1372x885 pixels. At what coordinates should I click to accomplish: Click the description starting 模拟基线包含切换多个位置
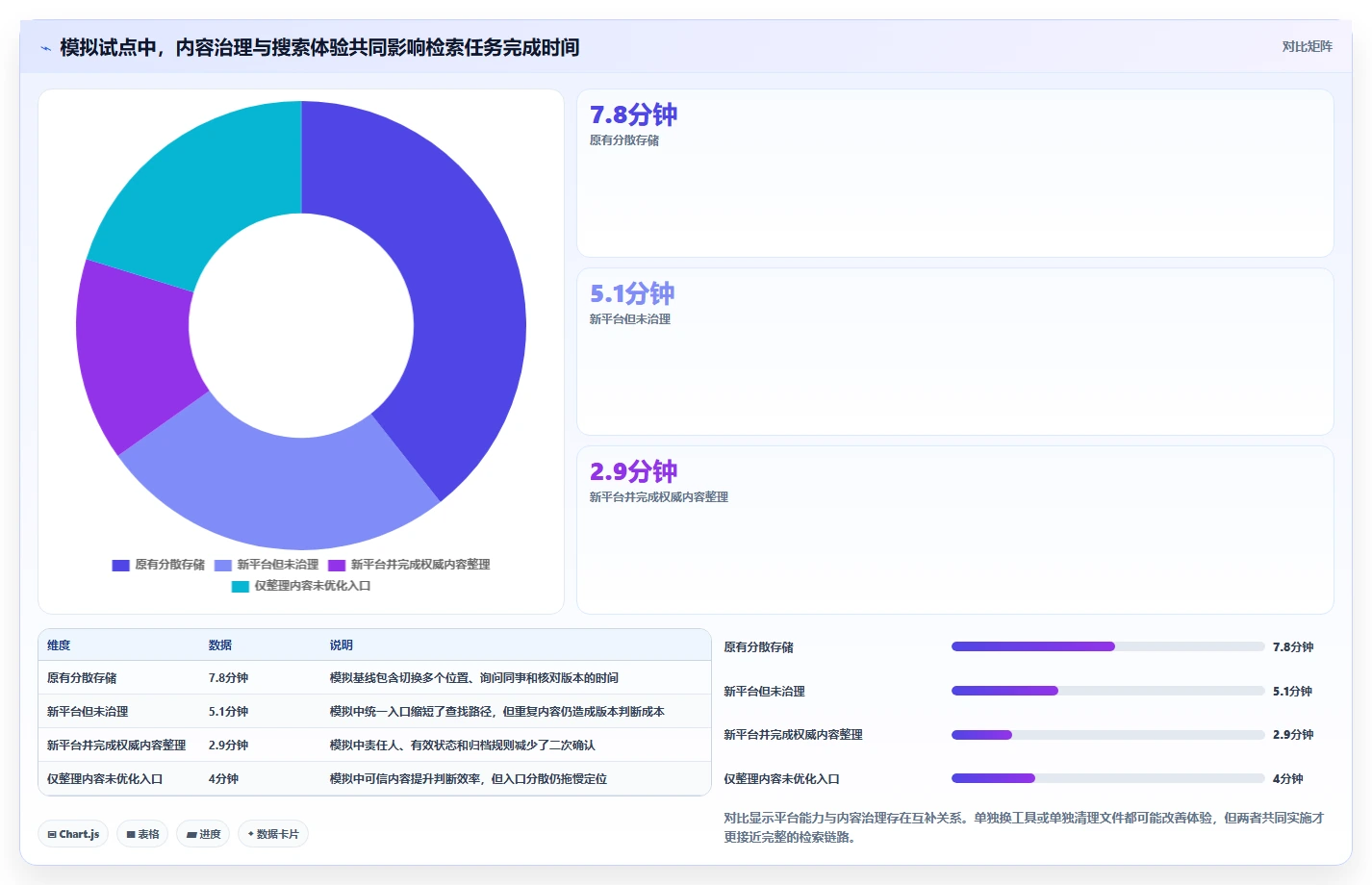click(474, 678)
